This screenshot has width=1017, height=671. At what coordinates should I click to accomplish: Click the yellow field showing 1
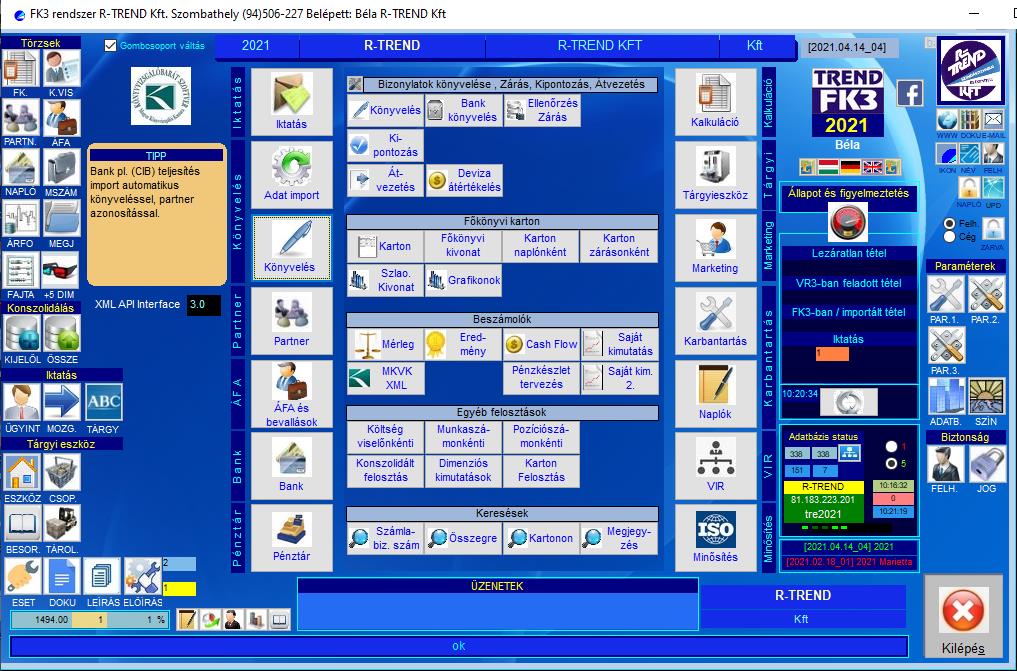click(x=180, y=589)
